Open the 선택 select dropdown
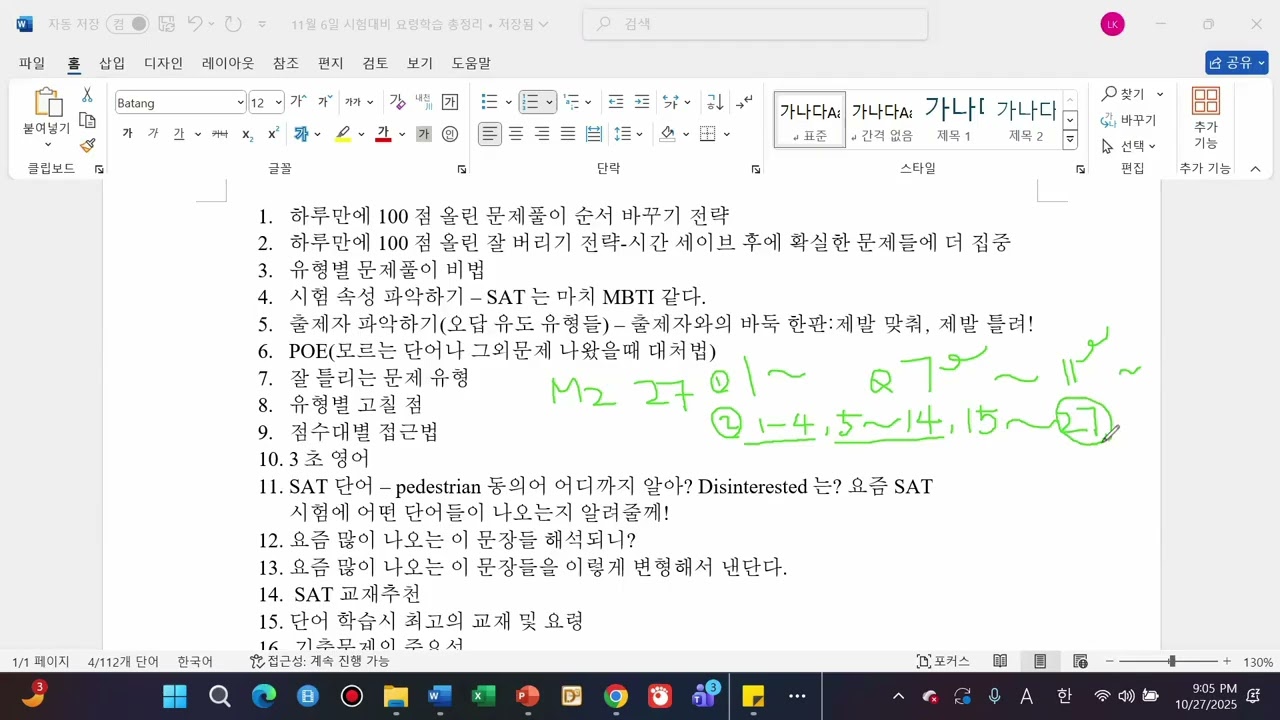The width and height of the screenshot is (1280, 720). click(1128, 146)
